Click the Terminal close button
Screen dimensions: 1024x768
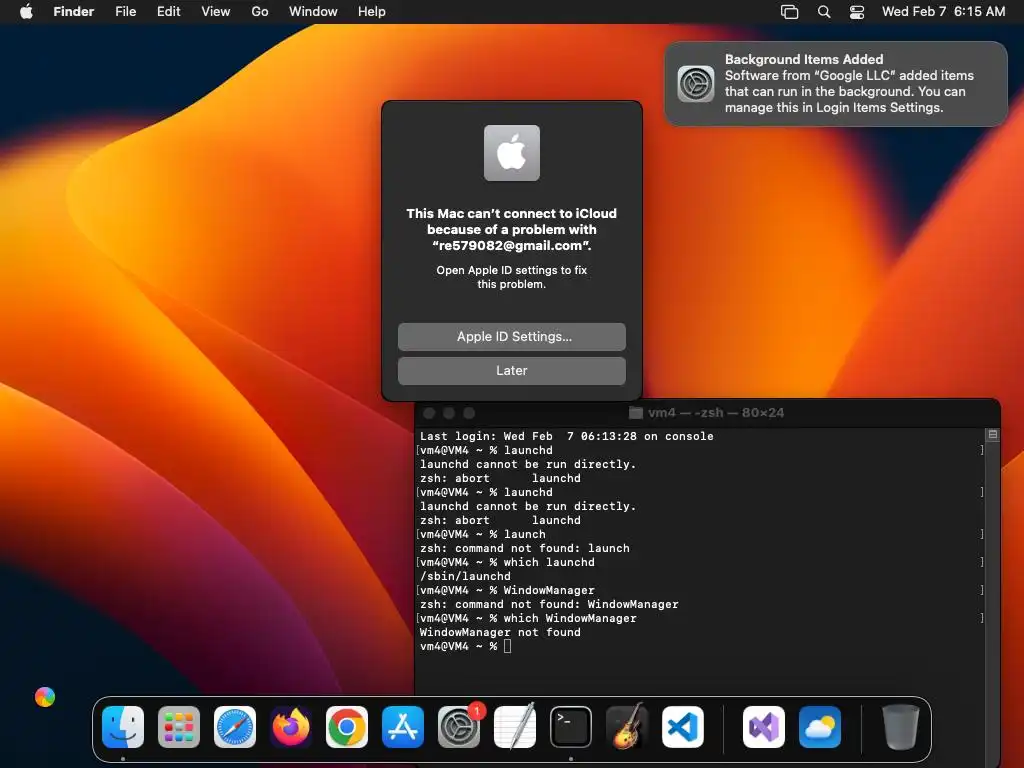(429, 413)
